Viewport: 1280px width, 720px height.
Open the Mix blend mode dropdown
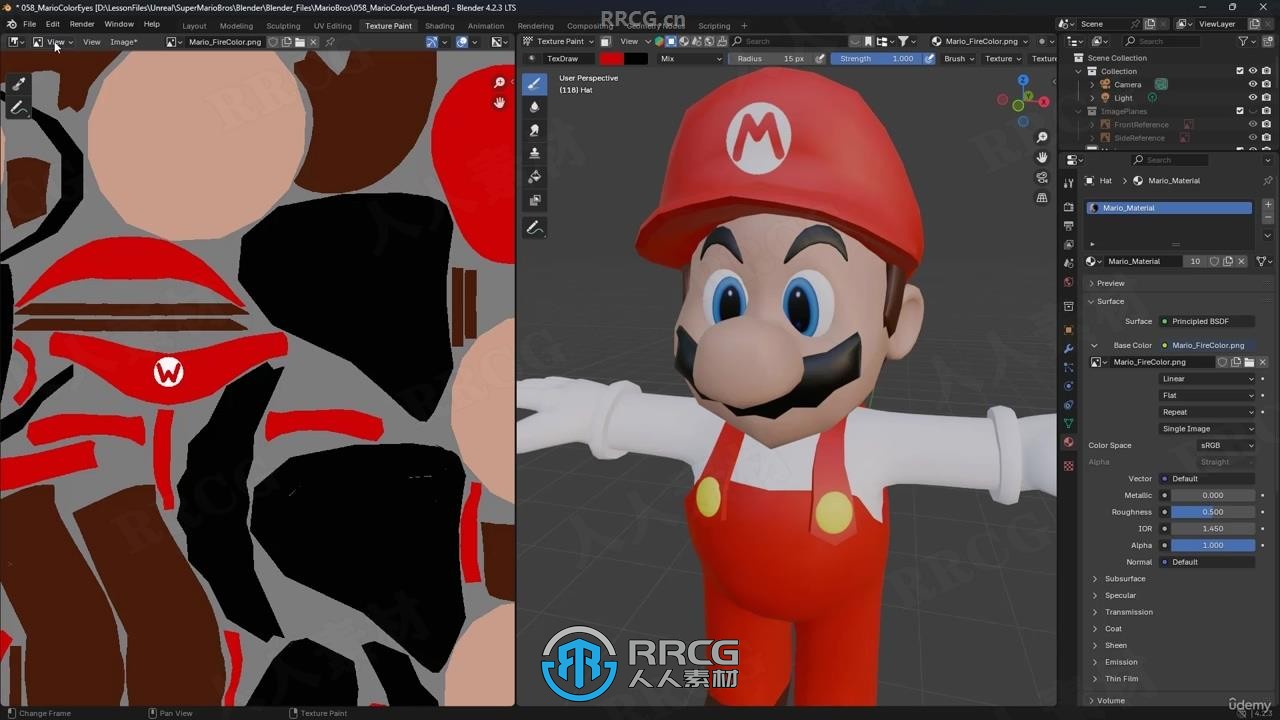click(690, 59)
